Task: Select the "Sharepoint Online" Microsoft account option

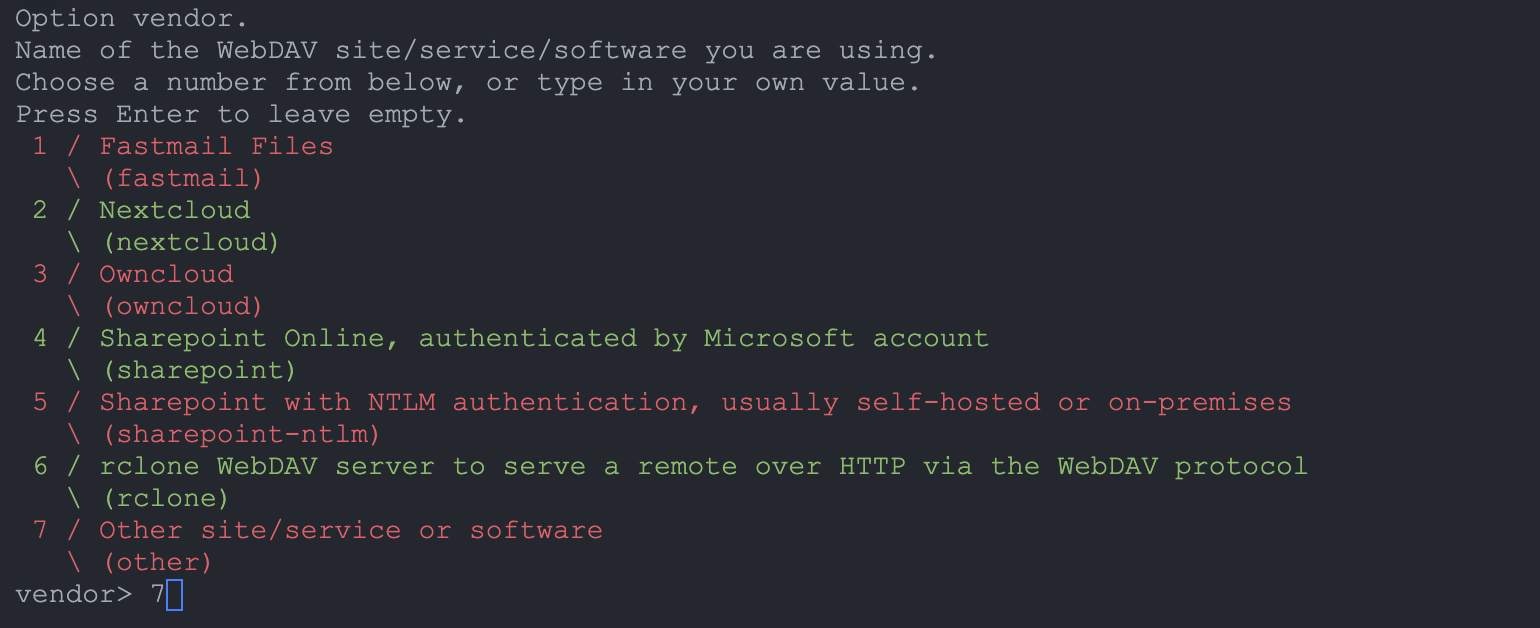Action: [x=544, y=338]
